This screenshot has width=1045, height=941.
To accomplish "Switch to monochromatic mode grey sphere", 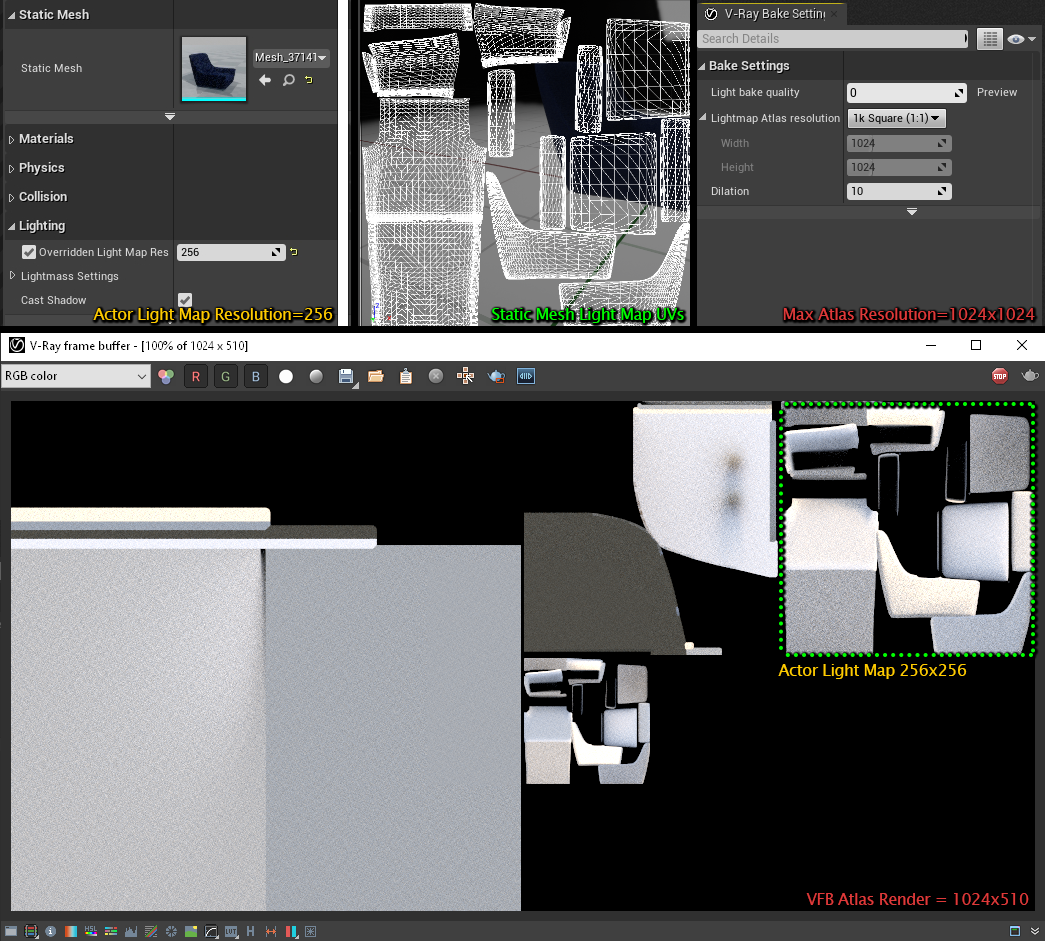I will coord(316,377).
